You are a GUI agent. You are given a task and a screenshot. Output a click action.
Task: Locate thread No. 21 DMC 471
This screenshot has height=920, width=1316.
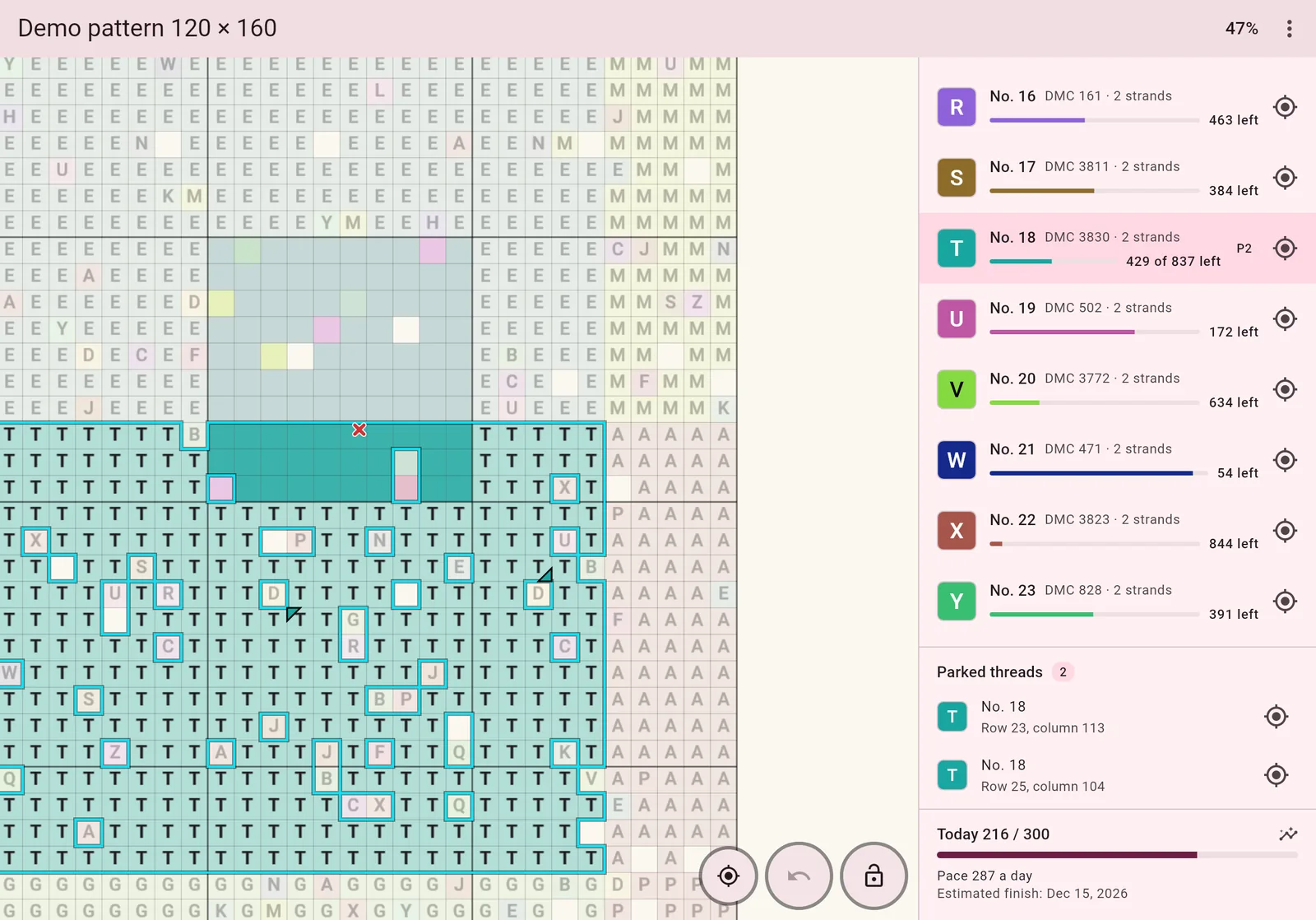[1285, 460]
